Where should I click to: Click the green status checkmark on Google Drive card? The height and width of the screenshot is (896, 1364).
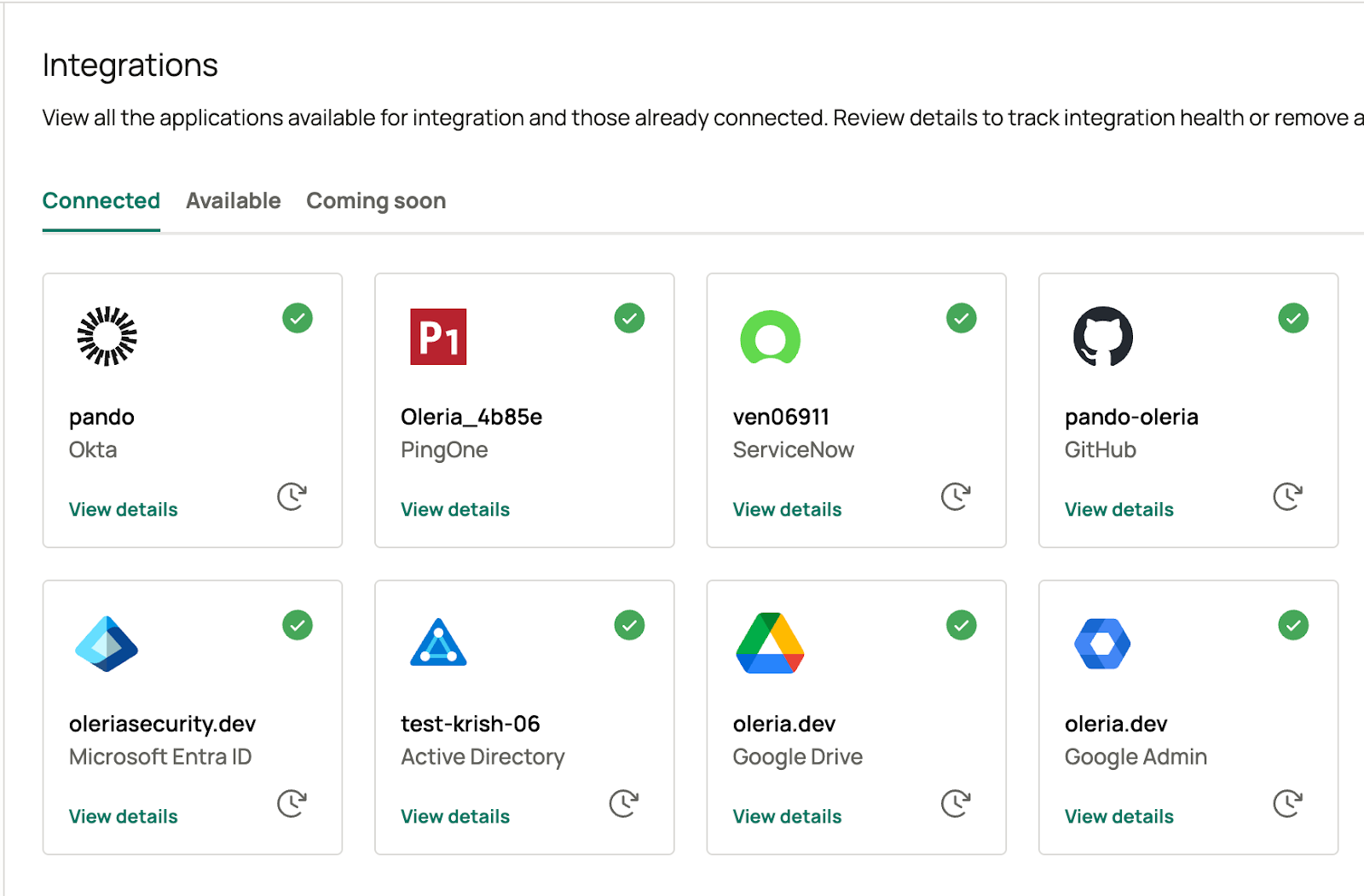pos(962,625)
